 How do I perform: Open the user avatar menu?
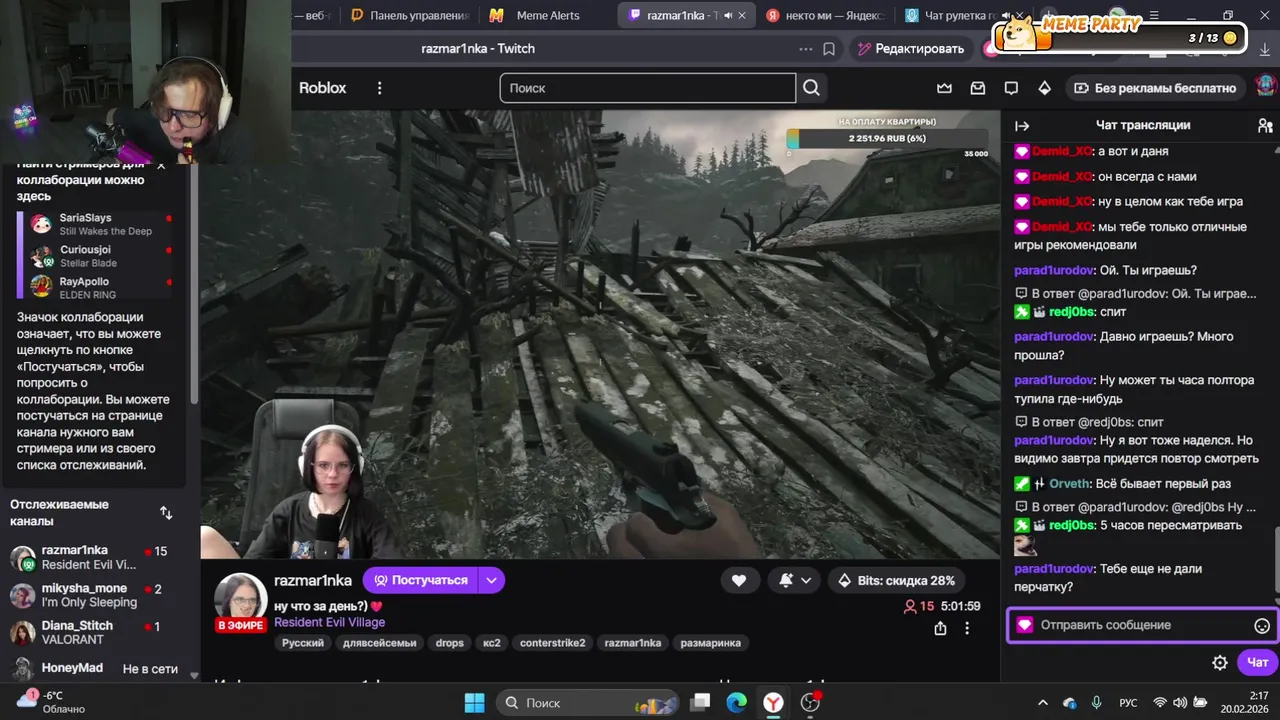(x=1265, y=88)
